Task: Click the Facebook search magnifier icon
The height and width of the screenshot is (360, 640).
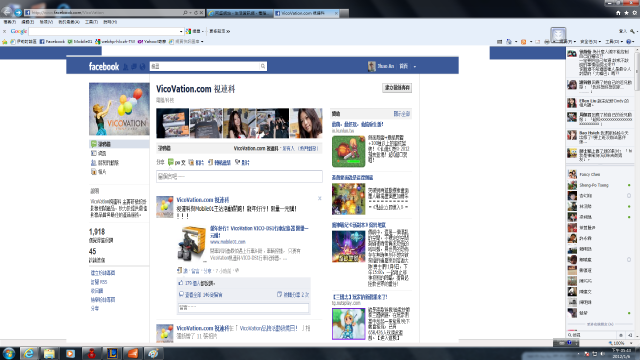Action: [263, 66]
